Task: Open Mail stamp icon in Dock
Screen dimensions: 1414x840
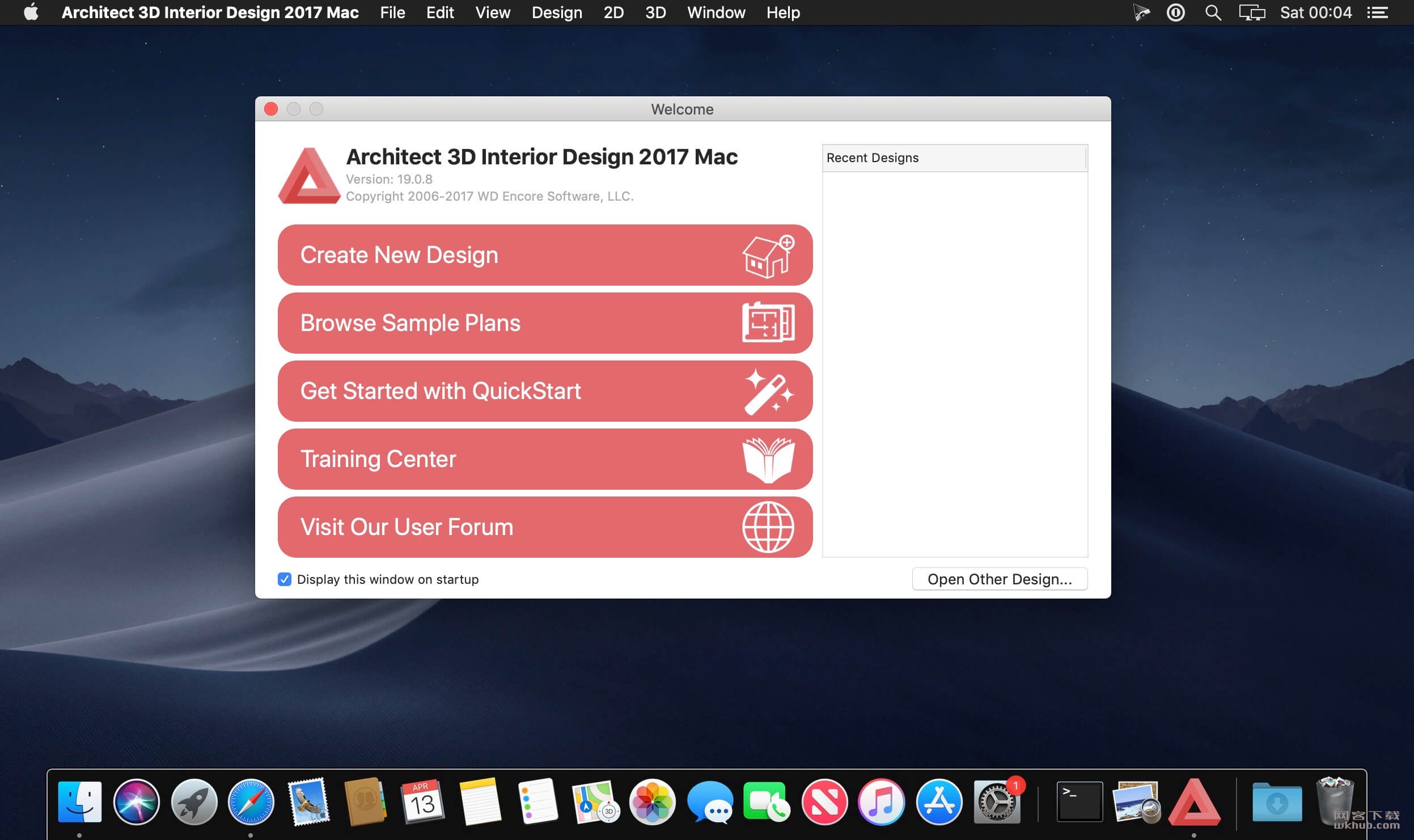Action: click(309, 801)
